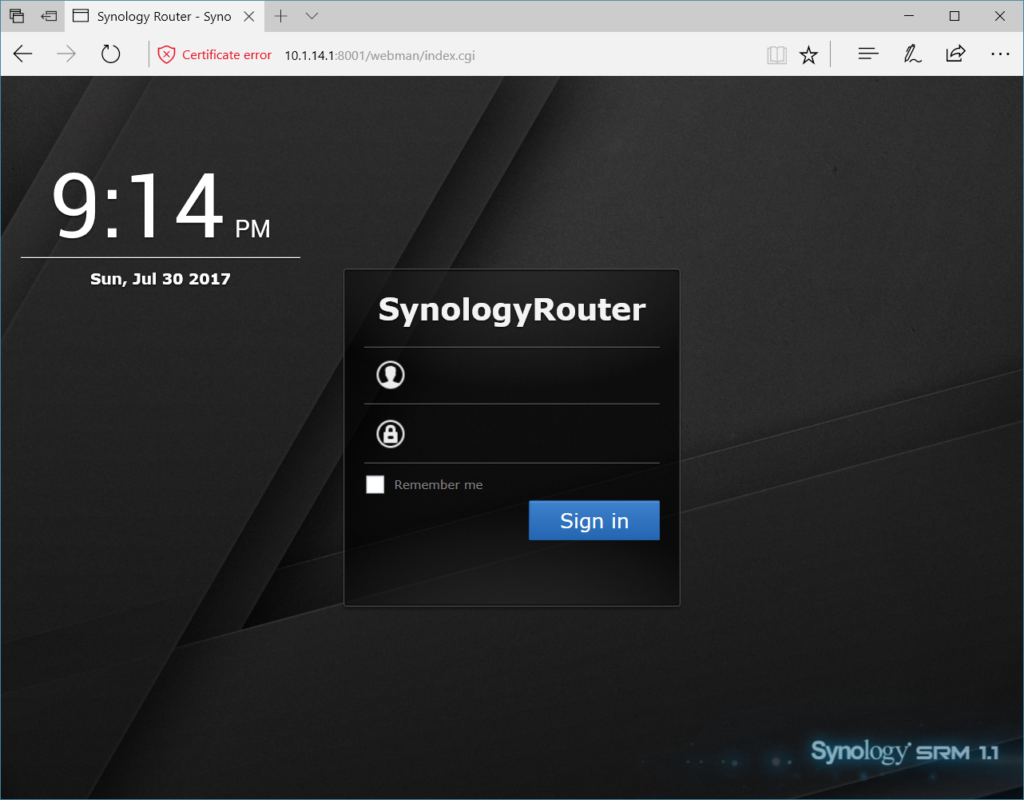Click the Remember me label
The width and height of the screenshot is (1024, 800).
pos(438,485)
